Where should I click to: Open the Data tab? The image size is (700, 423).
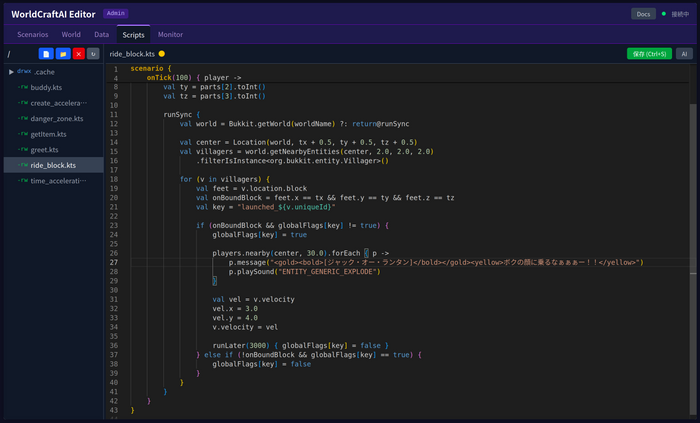pyautogui.click(x=101, y=34)
